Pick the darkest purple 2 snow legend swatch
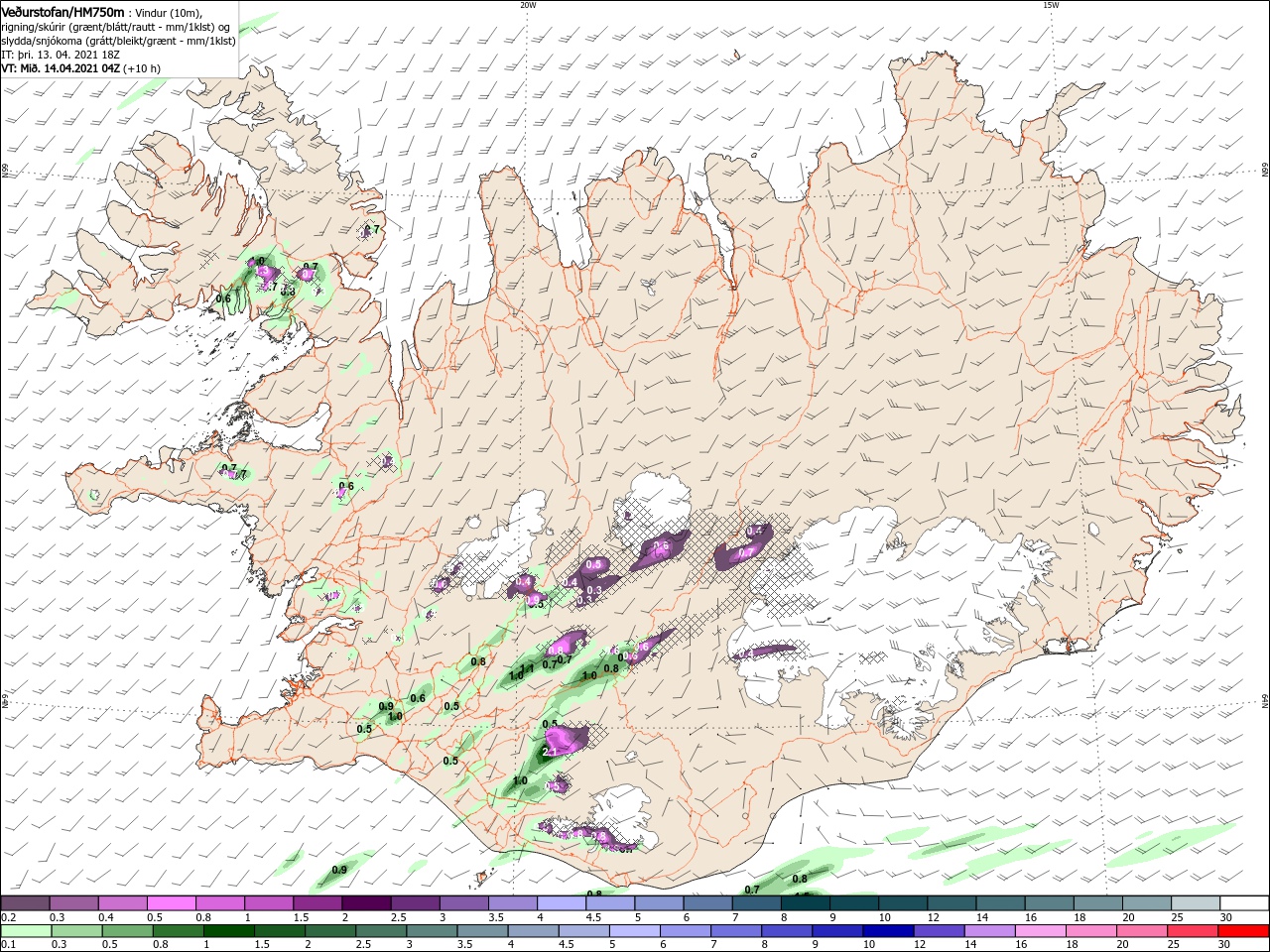This screenshot has height=952, width=1270. (x=366, y=903)
